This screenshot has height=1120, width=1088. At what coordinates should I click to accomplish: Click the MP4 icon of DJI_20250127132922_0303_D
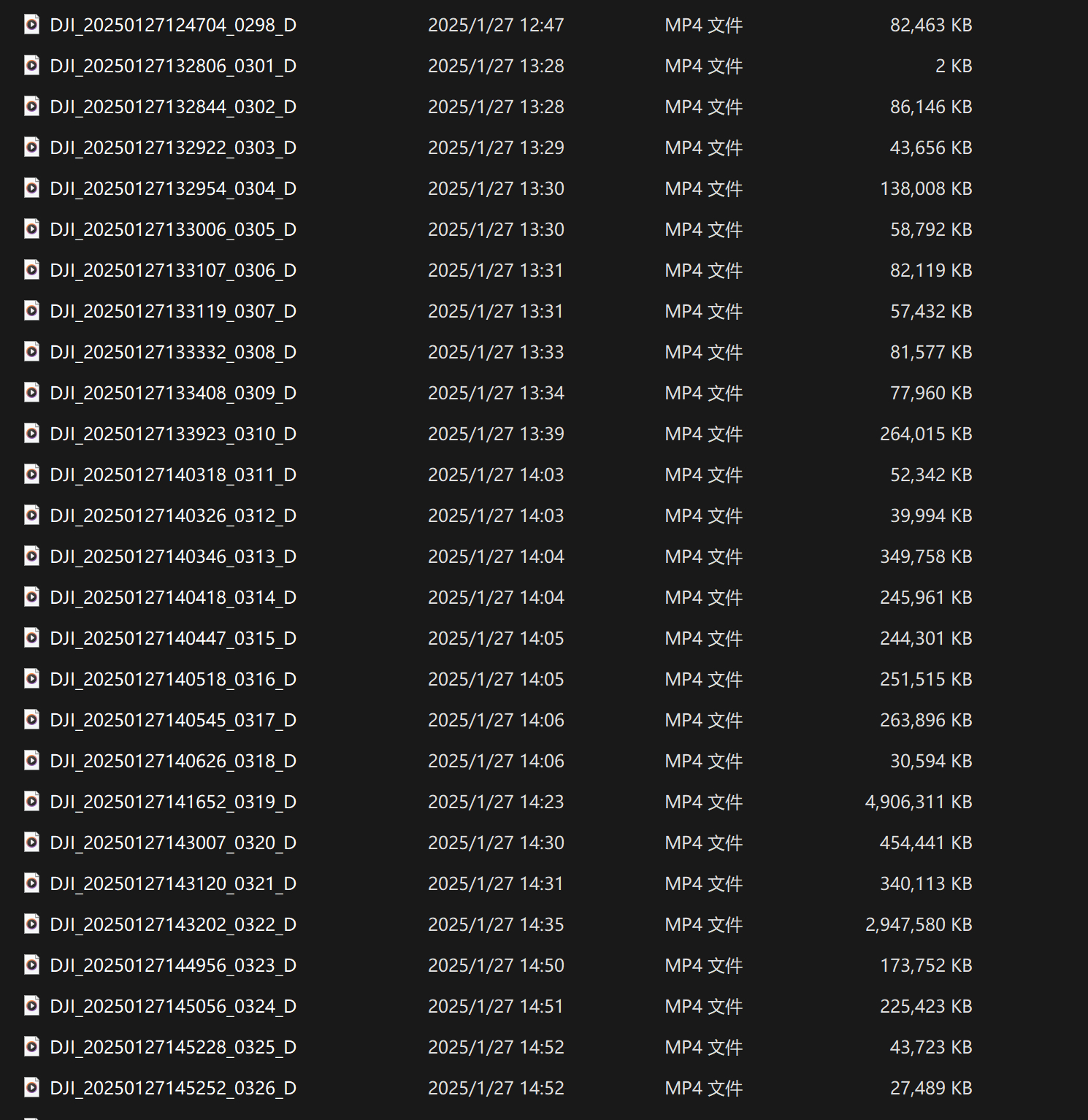31,147
